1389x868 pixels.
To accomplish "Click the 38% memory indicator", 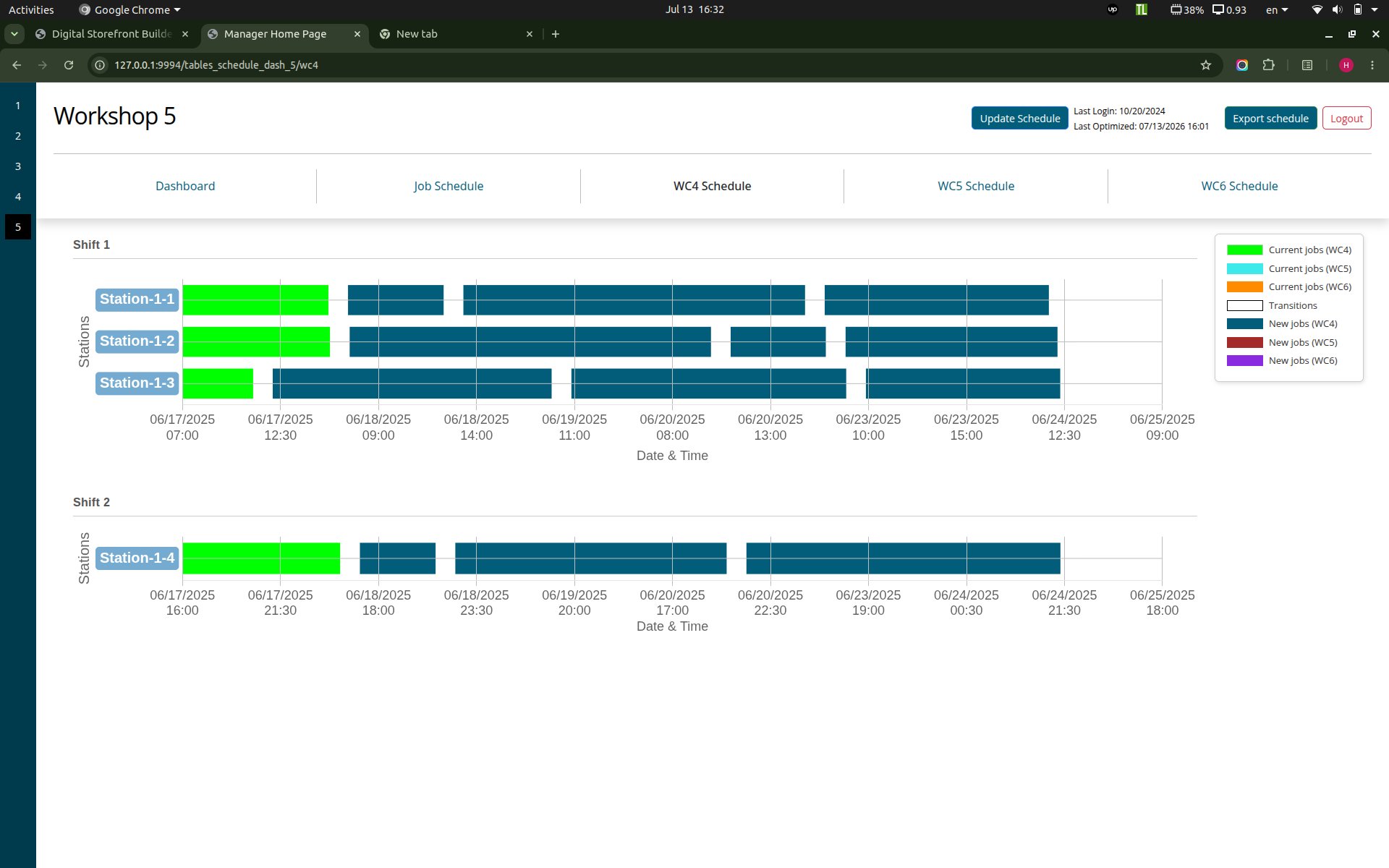I will click(x=1187, y=10).
